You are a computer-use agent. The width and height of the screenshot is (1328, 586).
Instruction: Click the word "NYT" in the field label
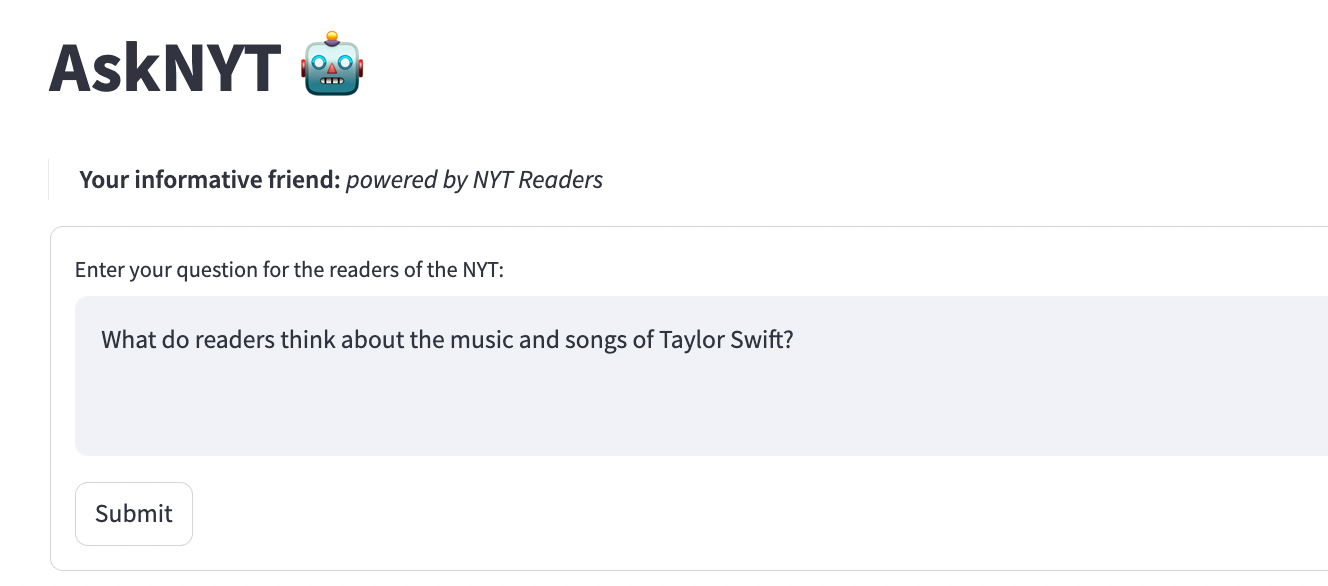[480, 270]
